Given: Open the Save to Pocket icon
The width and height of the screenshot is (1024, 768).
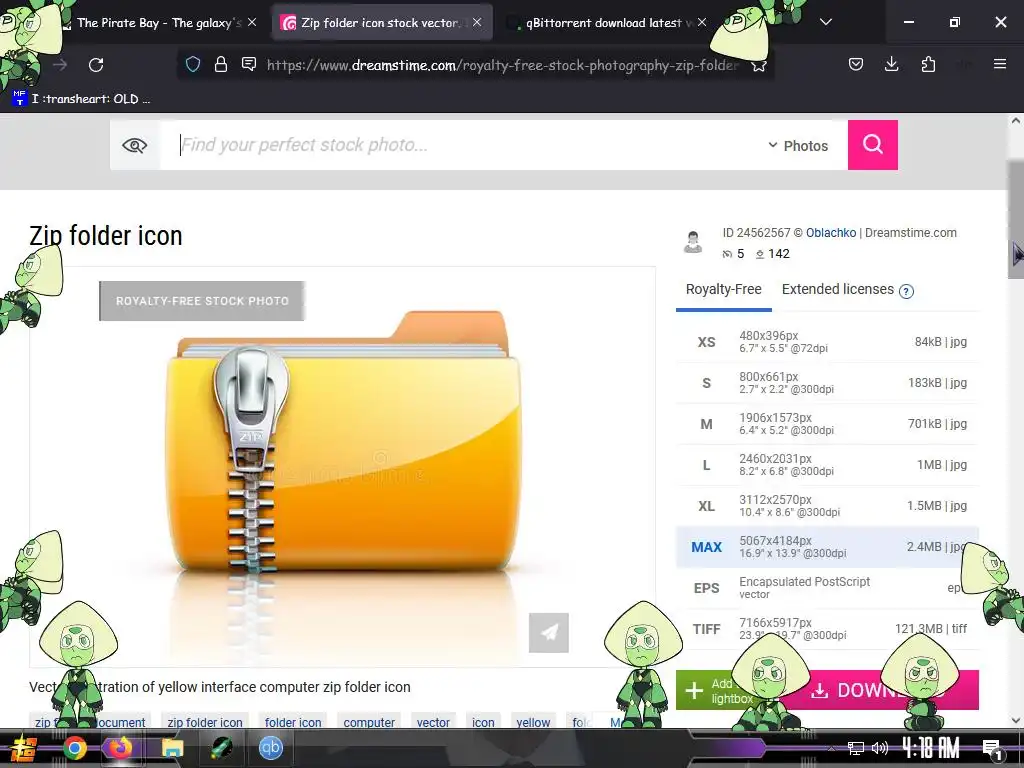Looking at the screenshot, I should (x=856, y=64).
